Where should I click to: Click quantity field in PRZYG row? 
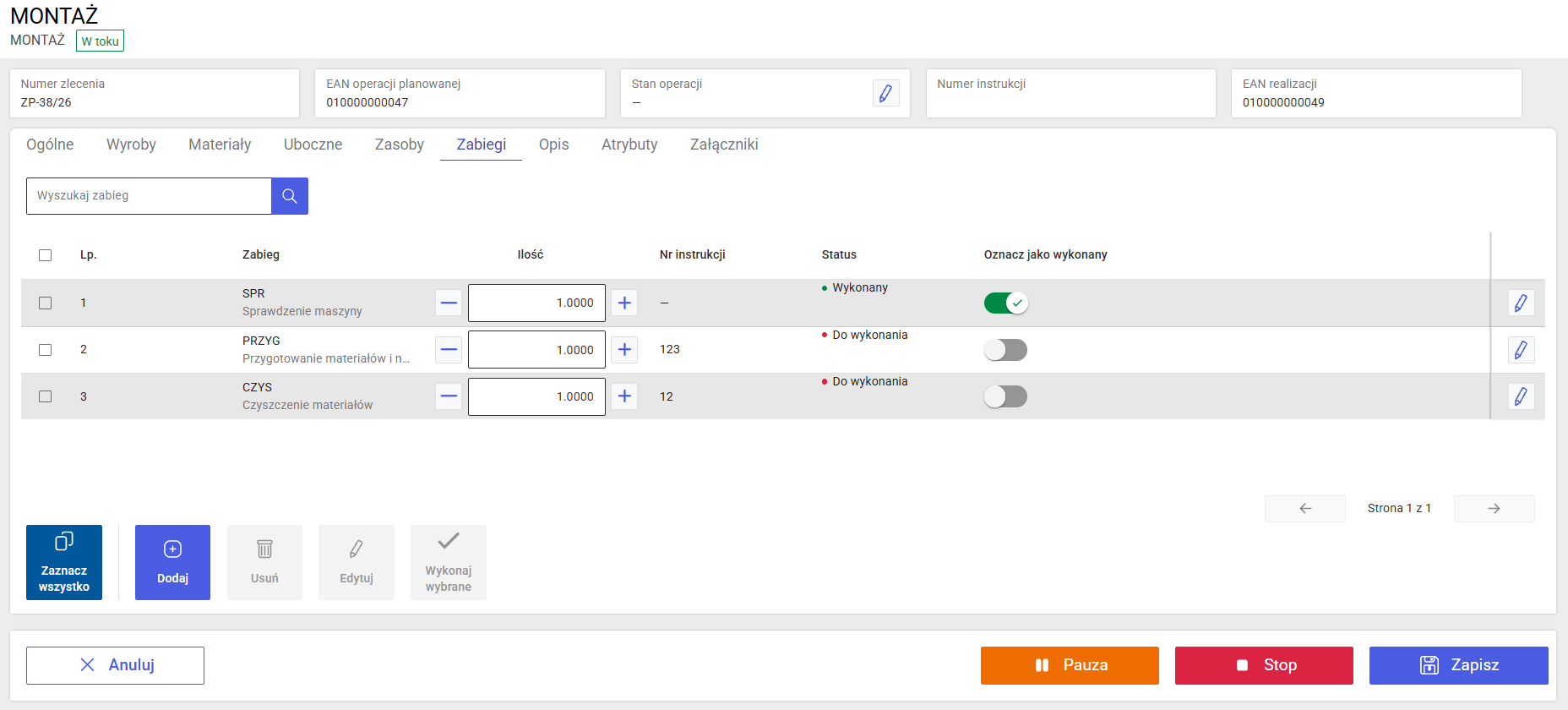pyautogui.click(x=536, y=350)
